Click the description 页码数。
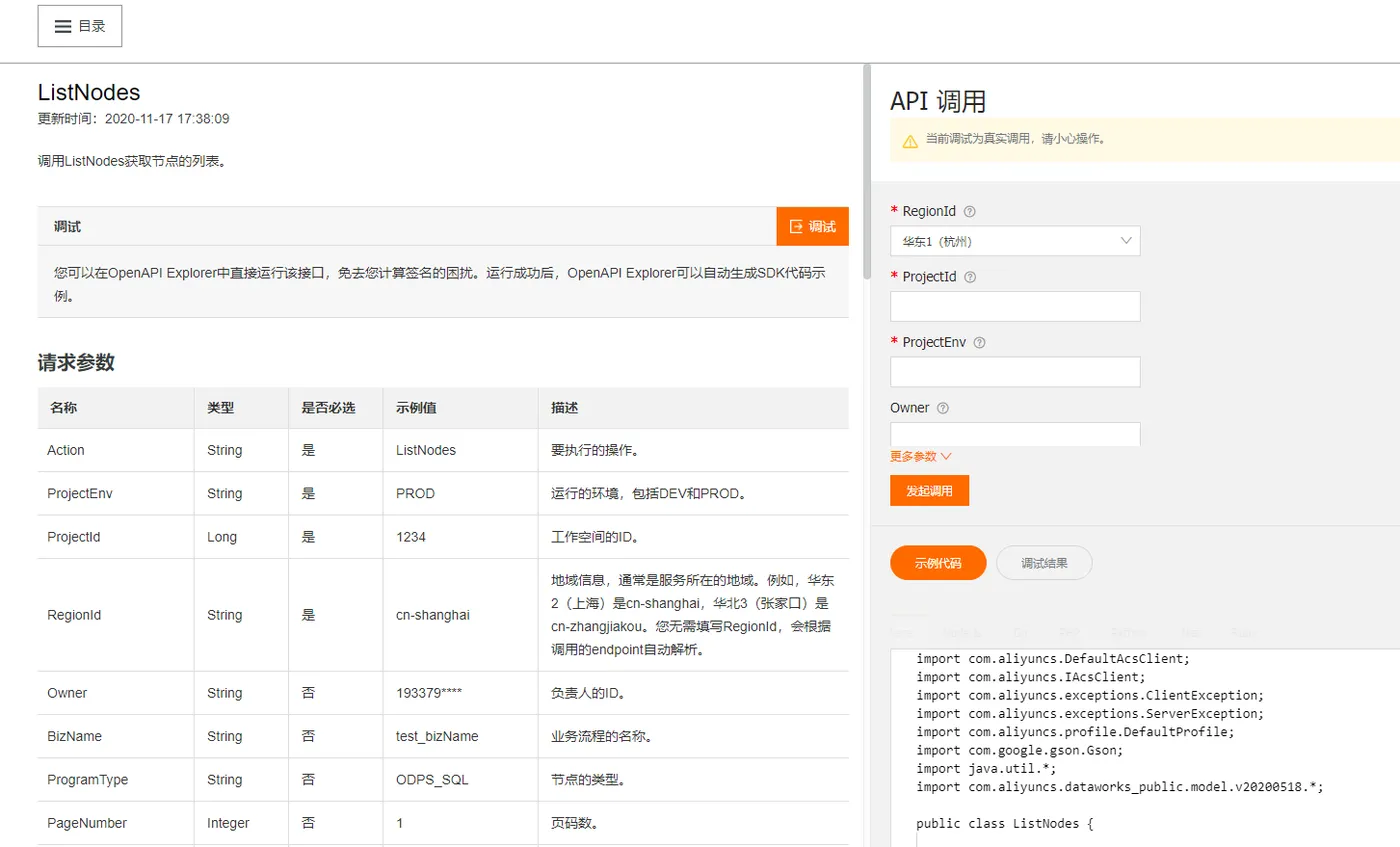The image size is (1400, 847). coord(575,823)
